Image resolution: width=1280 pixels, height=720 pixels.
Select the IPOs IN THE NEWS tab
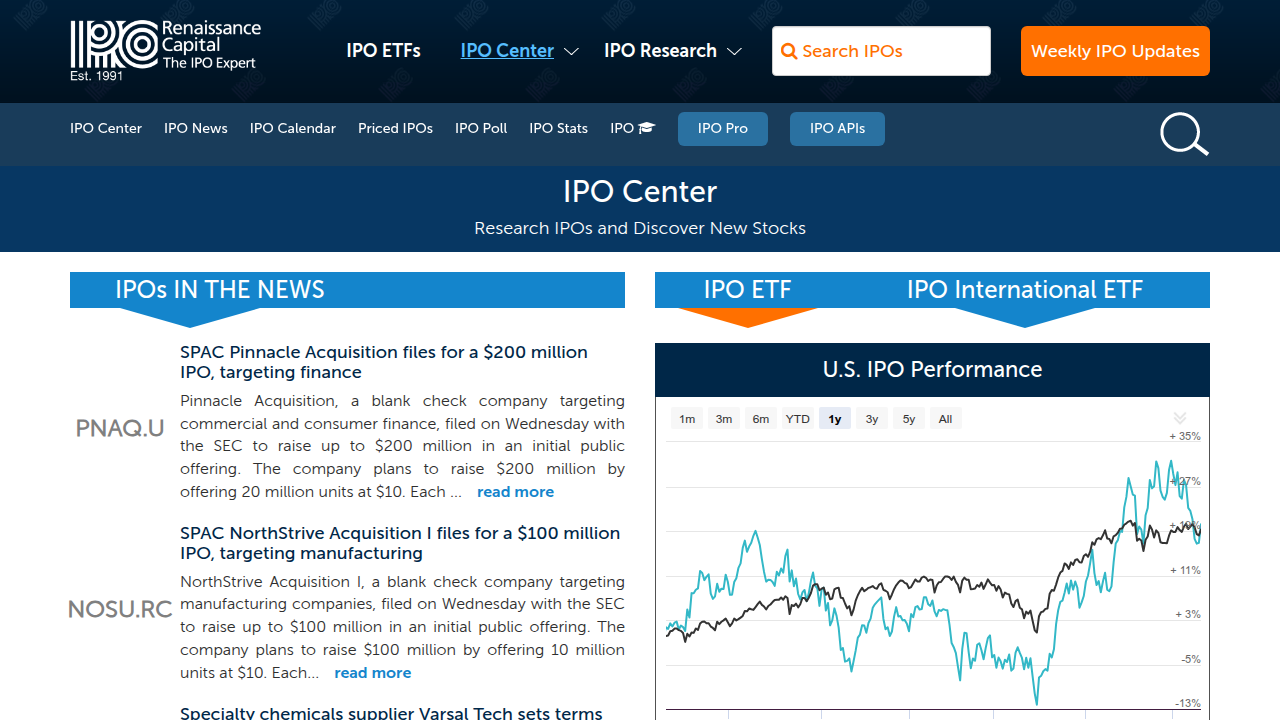click(x=220, y=290)
